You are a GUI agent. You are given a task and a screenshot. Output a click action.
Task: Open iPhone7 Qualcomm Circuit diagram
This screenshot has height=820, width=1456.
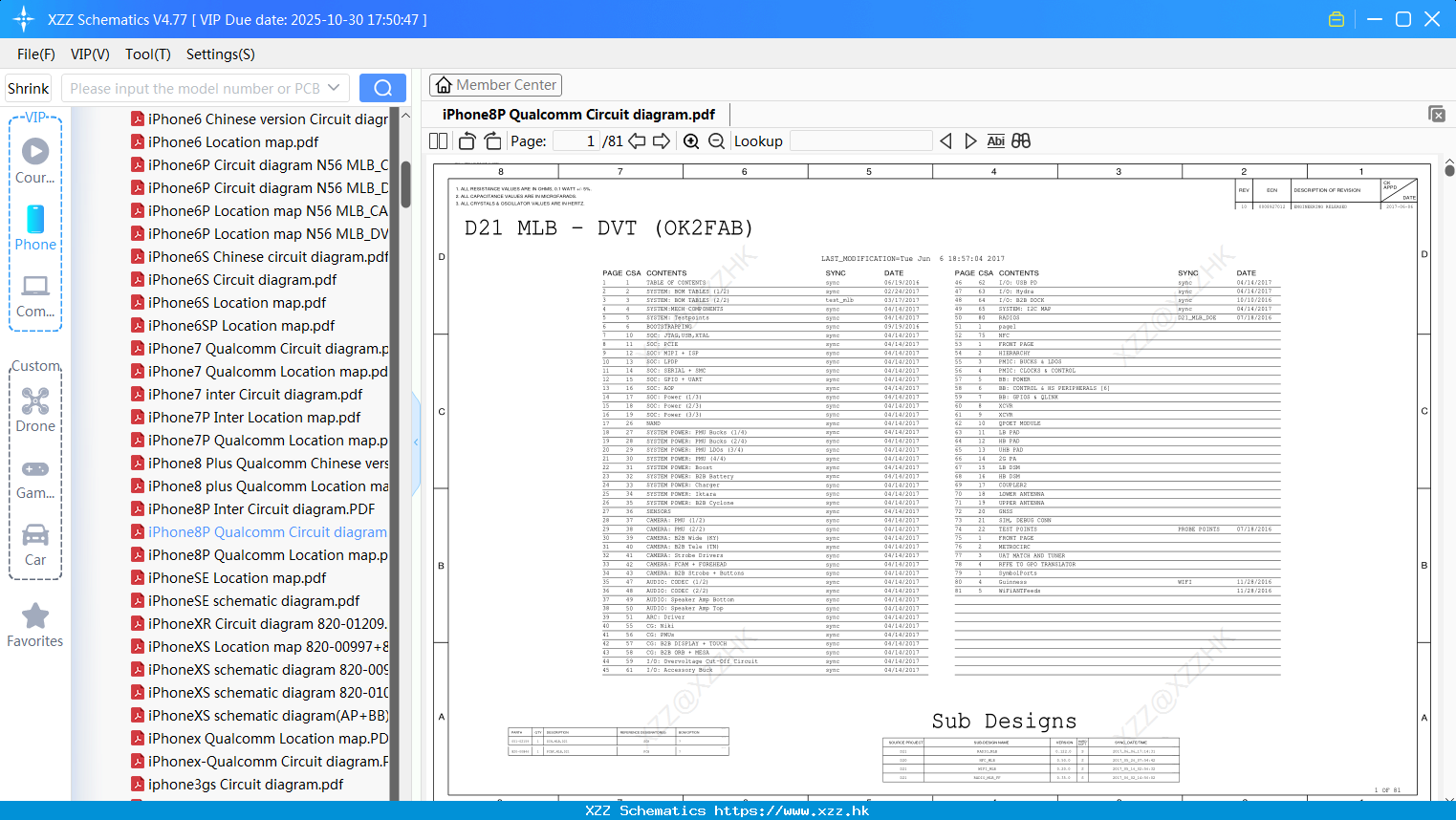click(x=259, y=349)
